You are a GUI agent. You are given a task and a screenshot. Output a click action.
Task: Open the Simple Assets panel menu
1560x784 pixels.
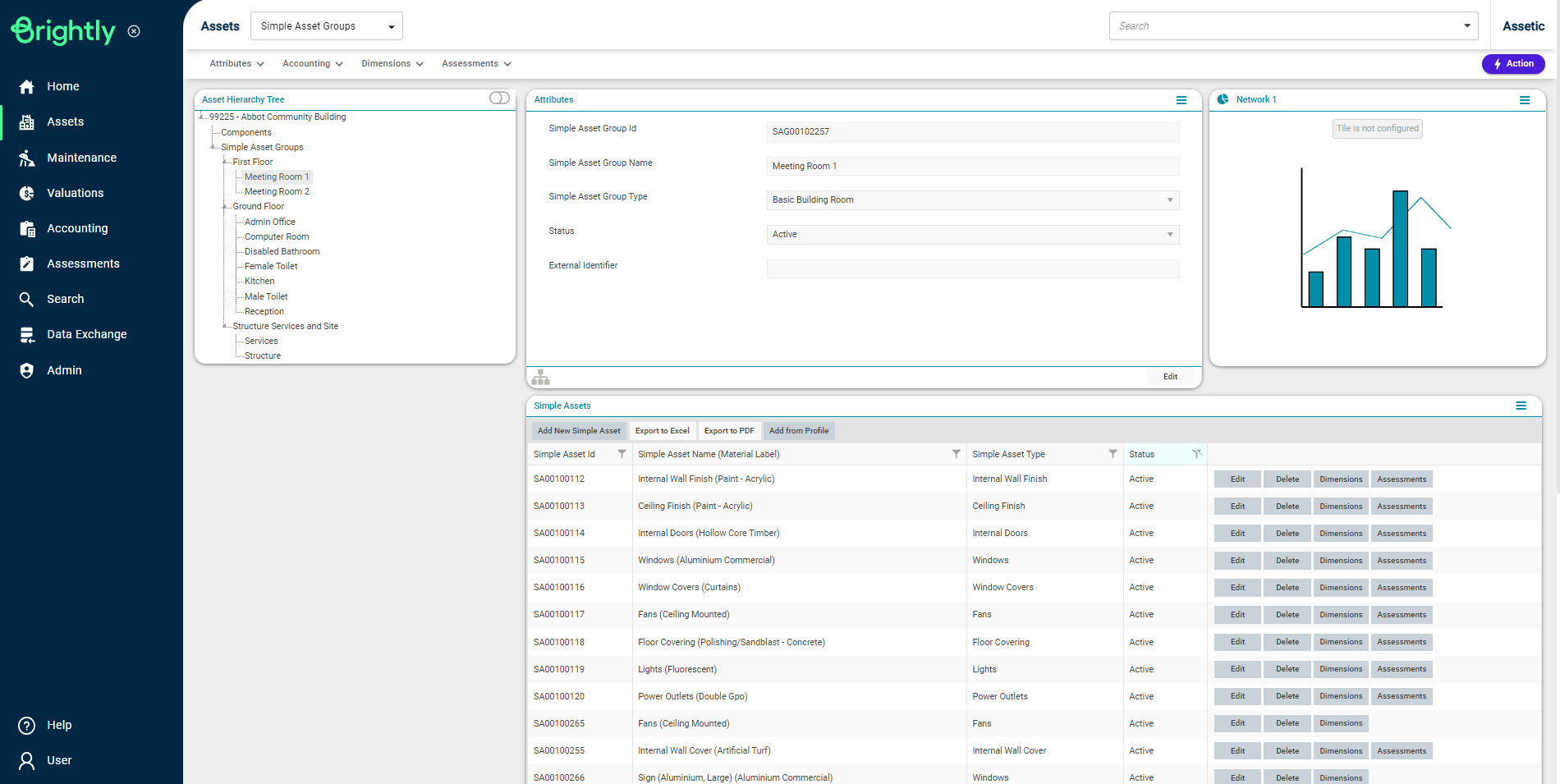pos(1521,406)
